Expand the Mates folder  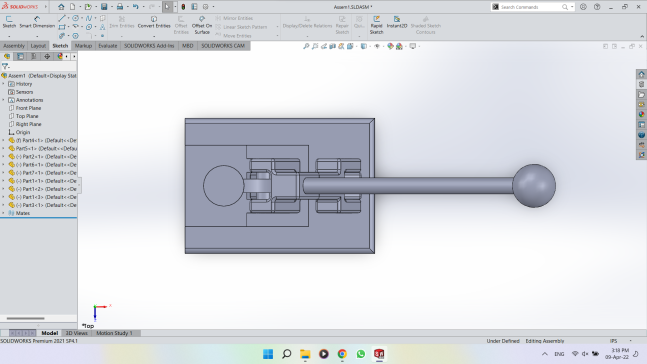(3, 213)
